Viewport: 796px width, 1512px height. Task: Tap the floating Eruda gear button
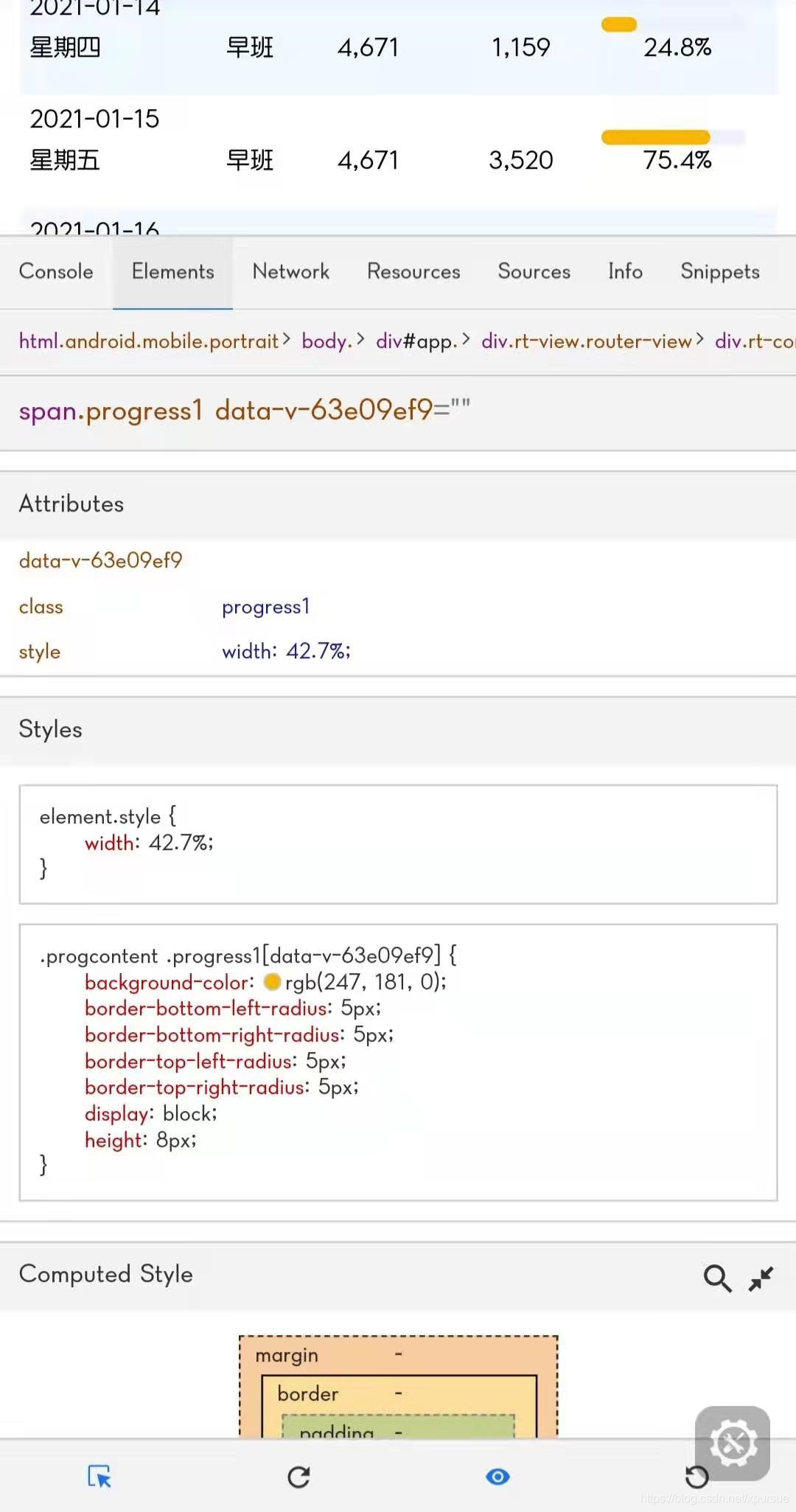pos(733,1443)
